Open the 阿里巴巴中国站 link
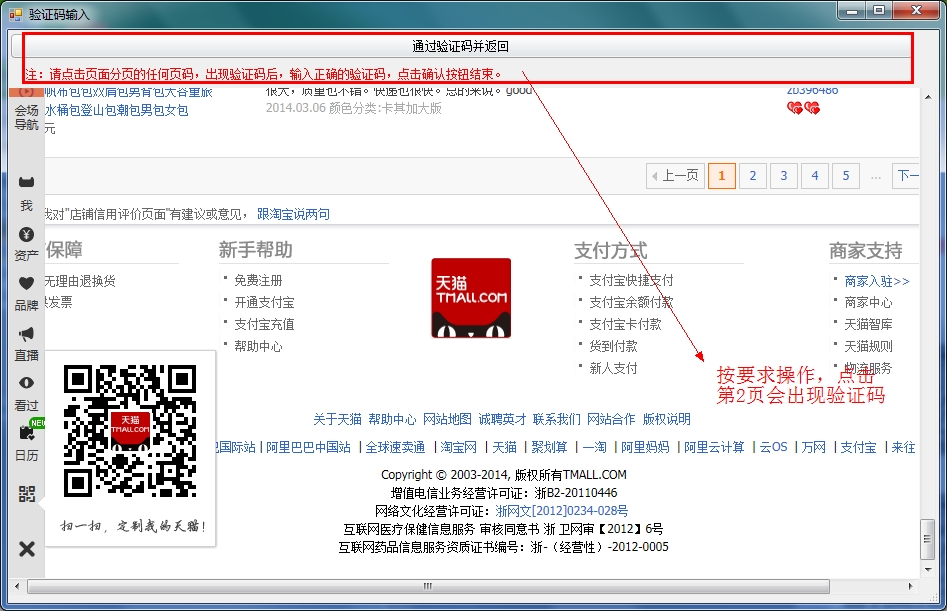Image resolution: width=947 pixels, height=611 pixels. point(308,447)
